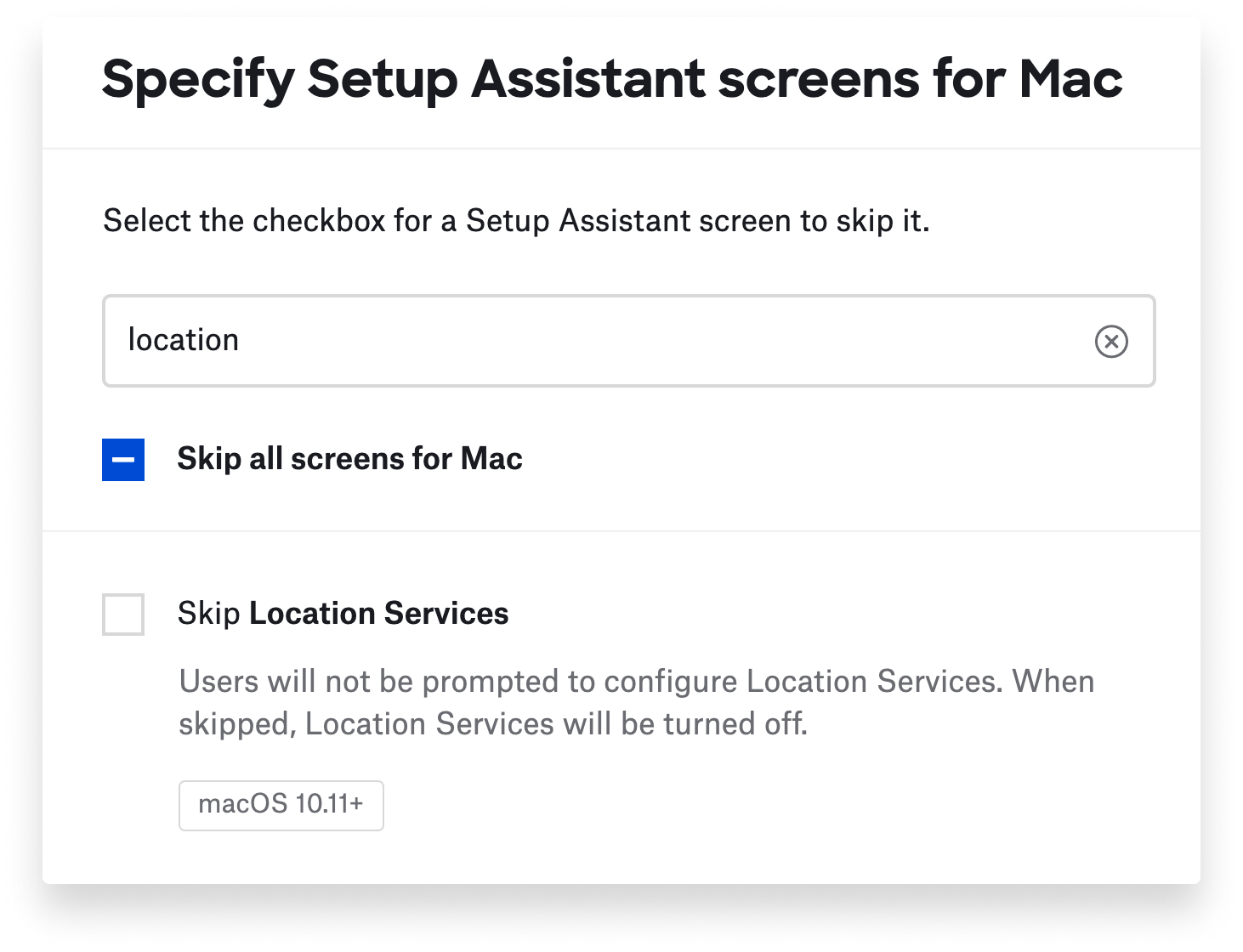Click the macOS 10.11+ version tag
1243x952 pixels.
(281, 805)
